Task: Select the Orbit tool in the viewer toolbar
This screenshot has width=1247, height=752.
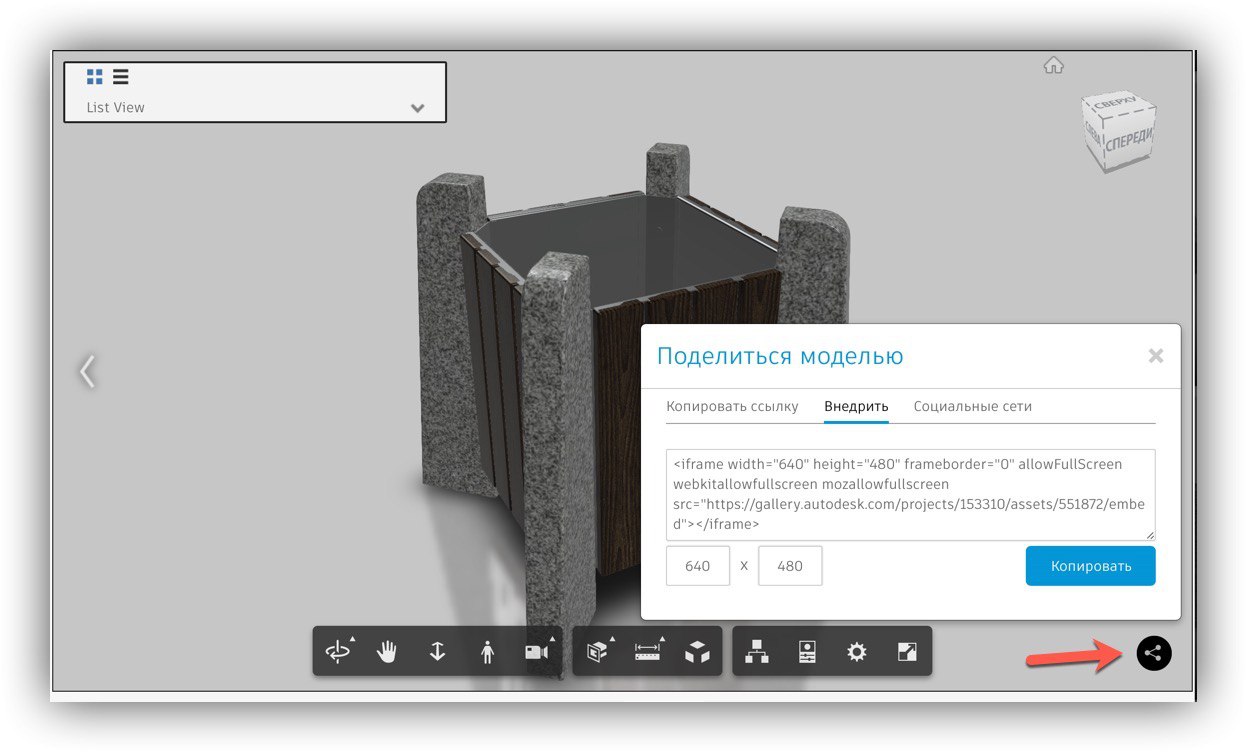Action: point(339,652)
